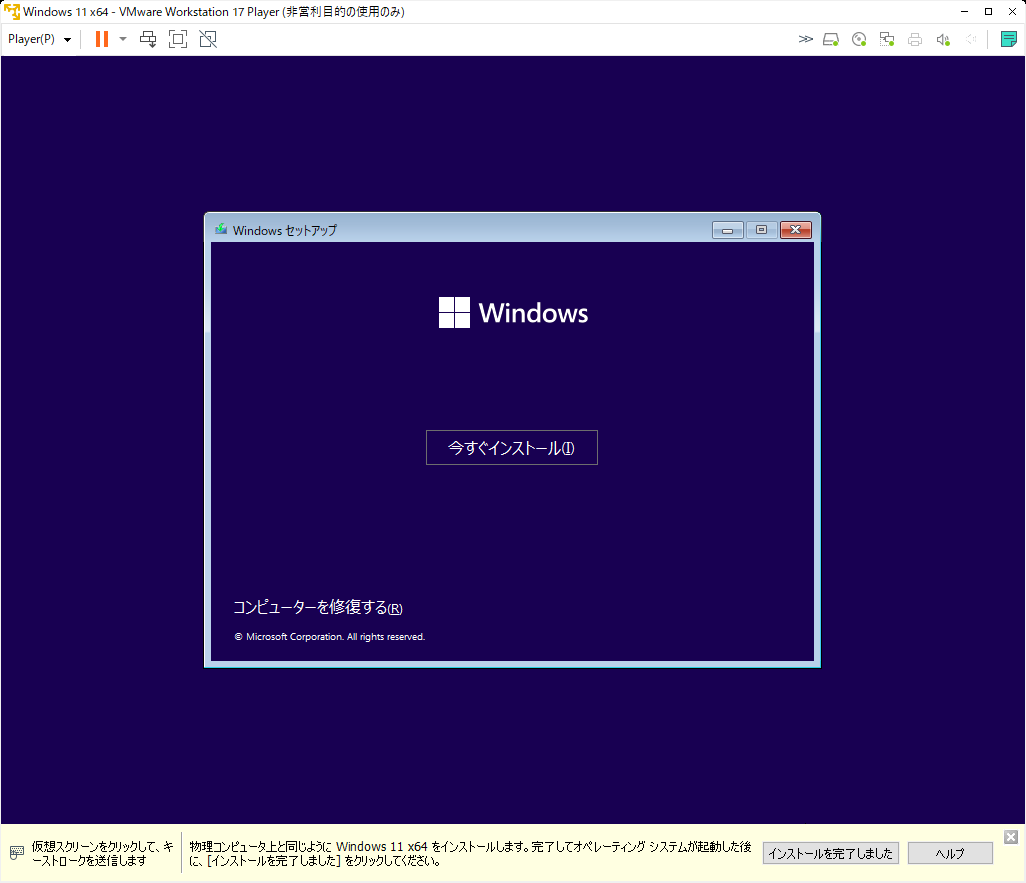Minimize the Windows セットアップ dialog
1026x883 pixels.
click(728, 230)
